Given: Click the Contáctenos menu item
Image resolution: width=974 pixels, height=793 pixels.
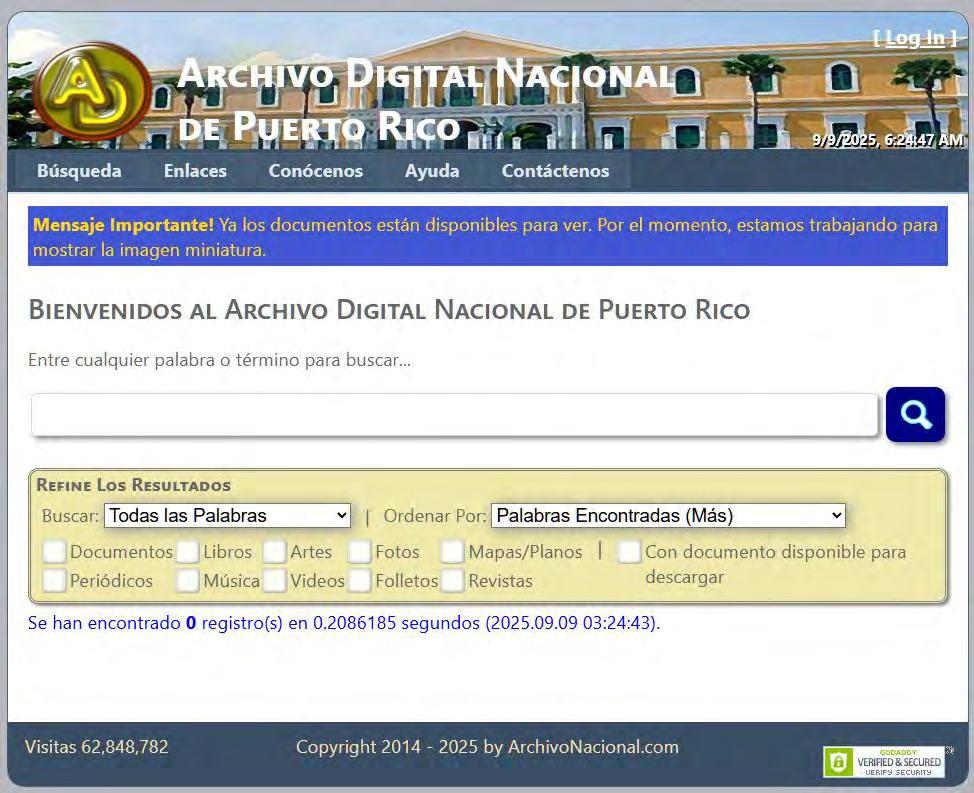Looking at the screenshot, I should coord(555,171).
